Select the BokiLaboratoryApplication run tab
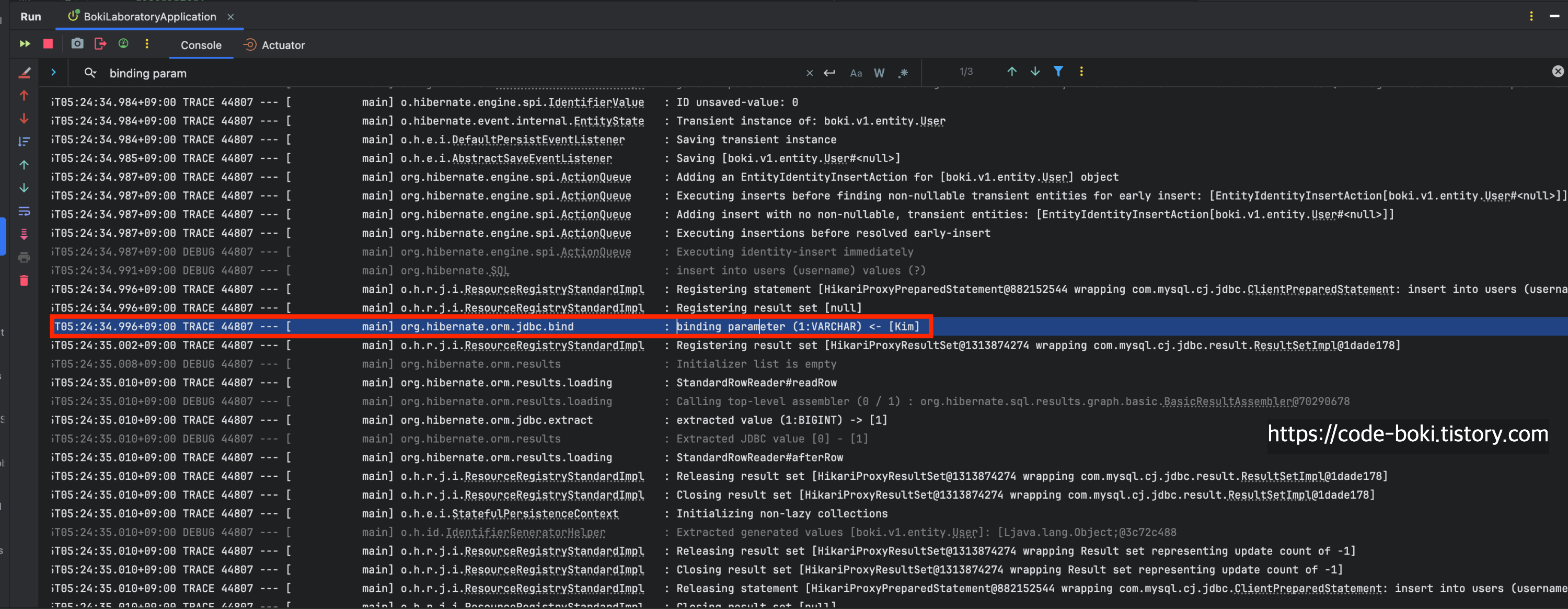This screenshot has height=609, width=1568. pyautogui.click(x=149, y=16)
